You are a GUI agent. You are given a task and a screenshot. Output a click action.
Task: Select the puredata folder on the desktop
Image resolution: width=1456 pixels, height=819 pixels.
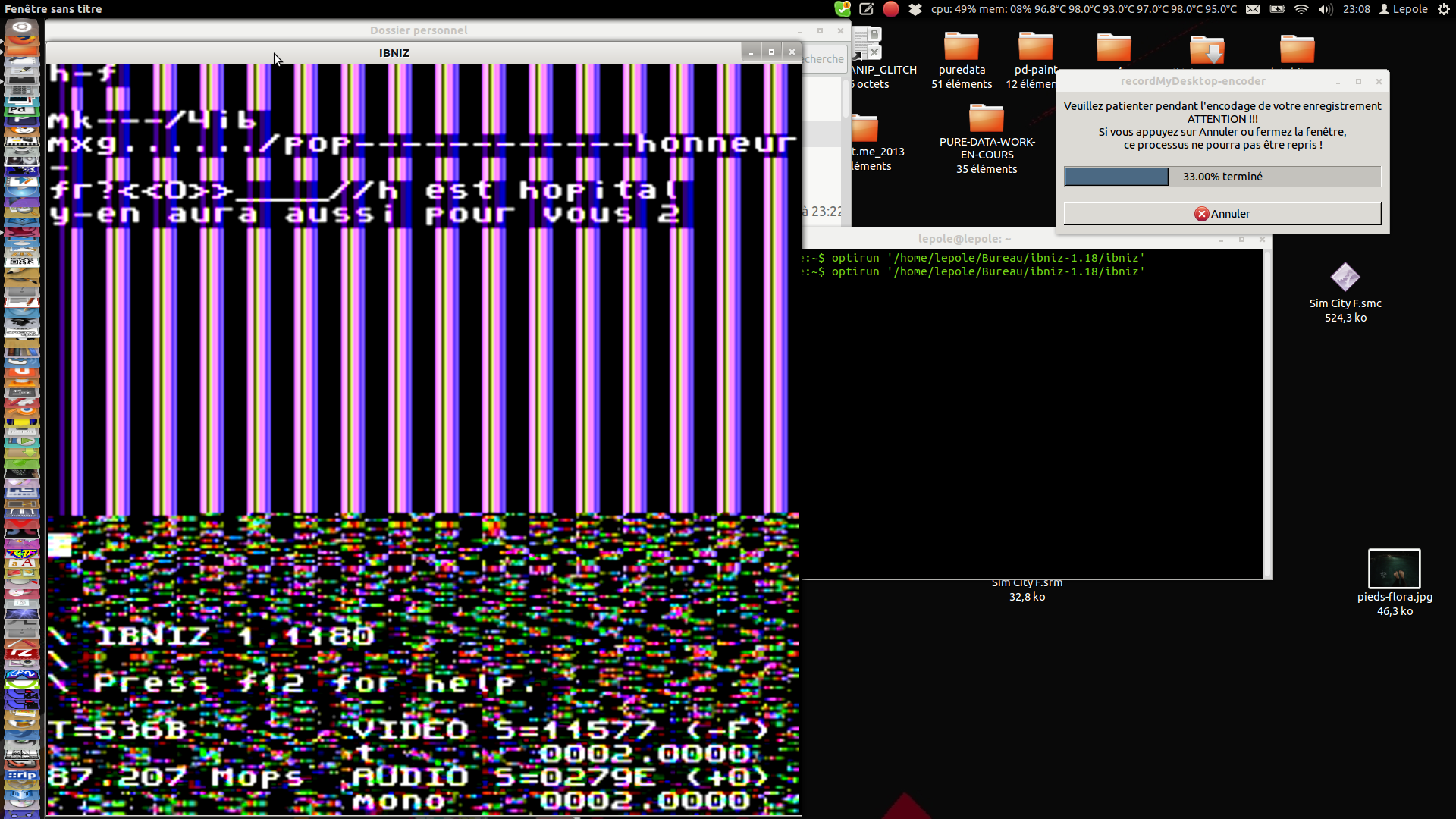tap(961, 47)
